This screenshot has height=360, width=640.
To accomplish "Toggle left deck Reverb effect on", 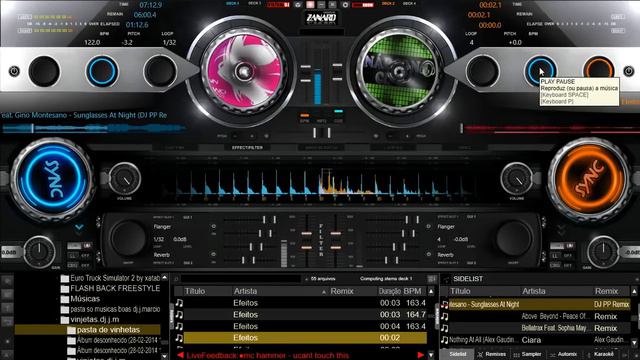I will 213,254.
